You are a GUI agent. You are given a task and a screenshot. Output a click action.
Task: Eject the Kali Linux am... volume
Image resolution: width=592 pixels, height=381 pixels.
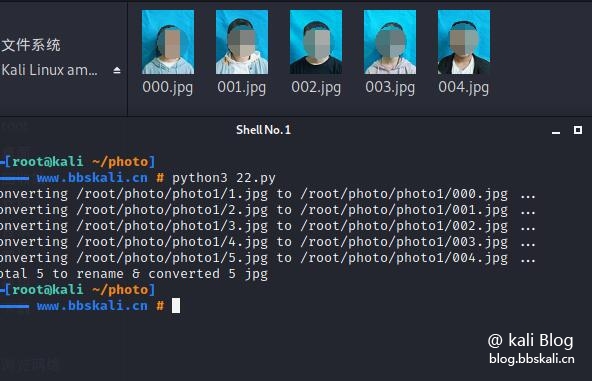coord(117,70)
